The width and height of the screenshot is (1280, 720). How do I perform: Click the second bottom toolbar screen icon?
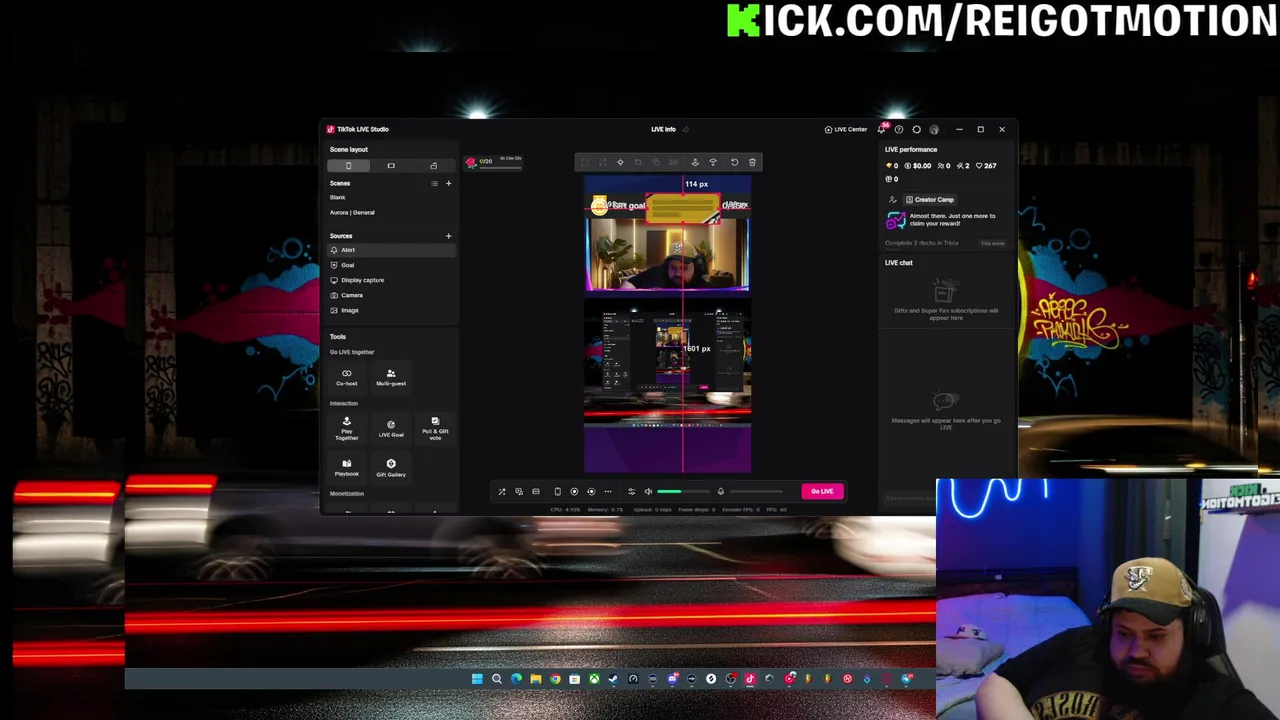click(519, 491)
